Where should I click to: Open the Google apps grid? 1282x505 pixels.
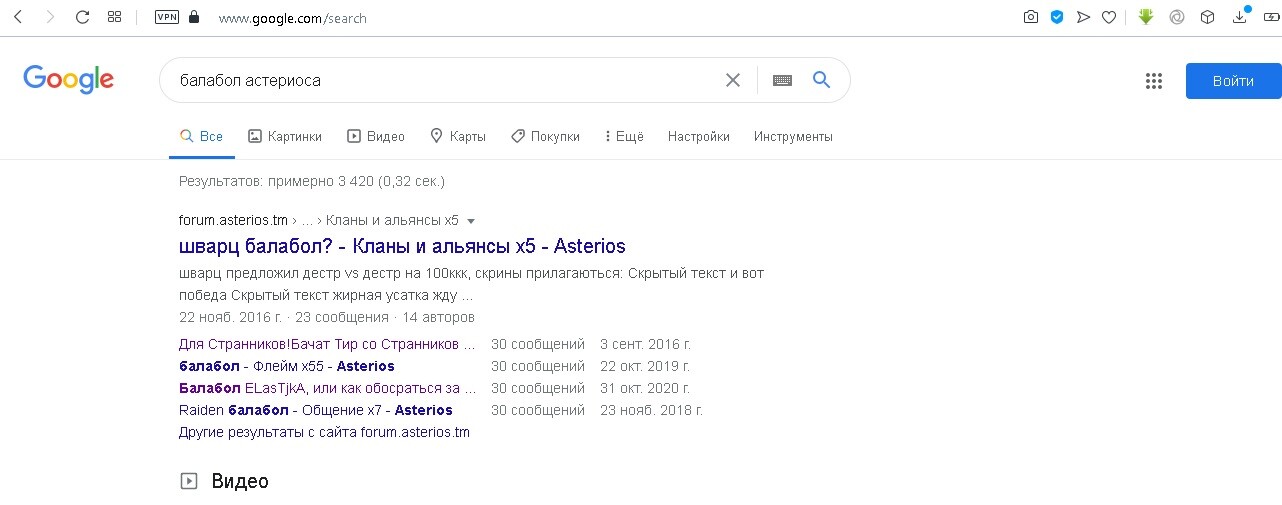pyautogui.click(x=1153, y=81)
